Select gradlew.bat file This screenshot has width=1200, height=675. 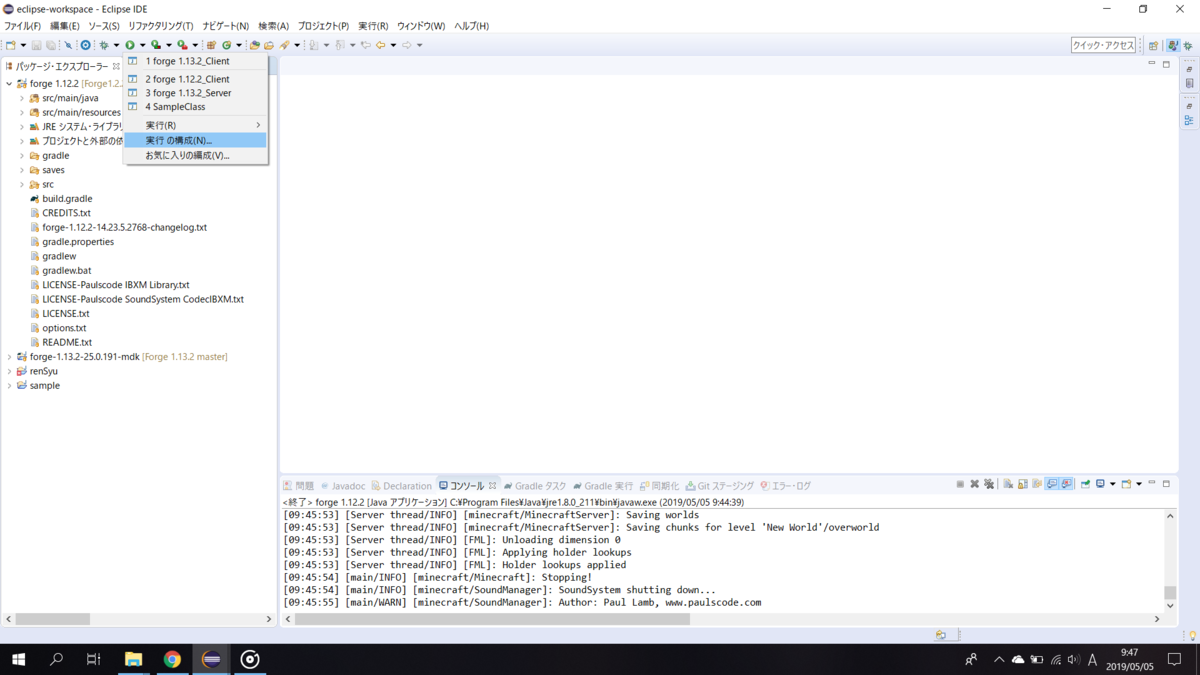pos(67,270)
